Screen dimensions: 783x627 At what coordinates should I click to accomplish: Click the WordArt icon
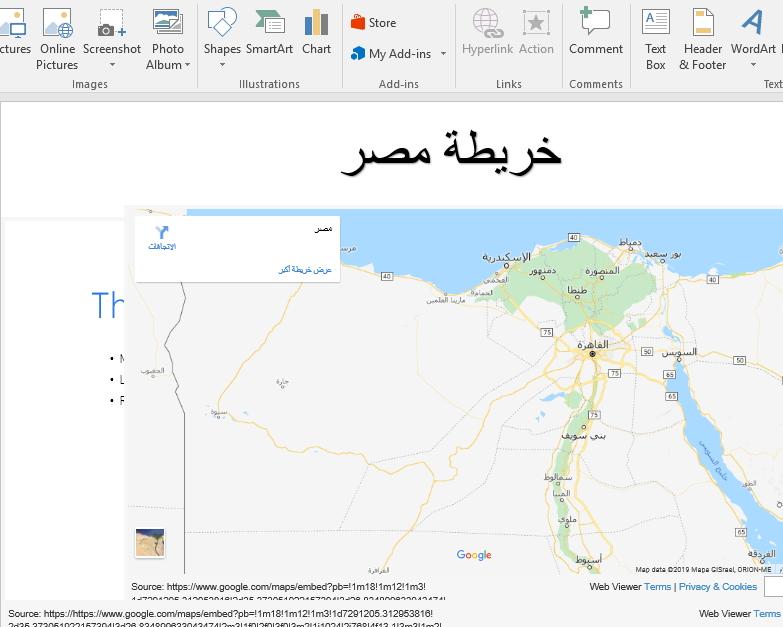click(x=753, y=22)
